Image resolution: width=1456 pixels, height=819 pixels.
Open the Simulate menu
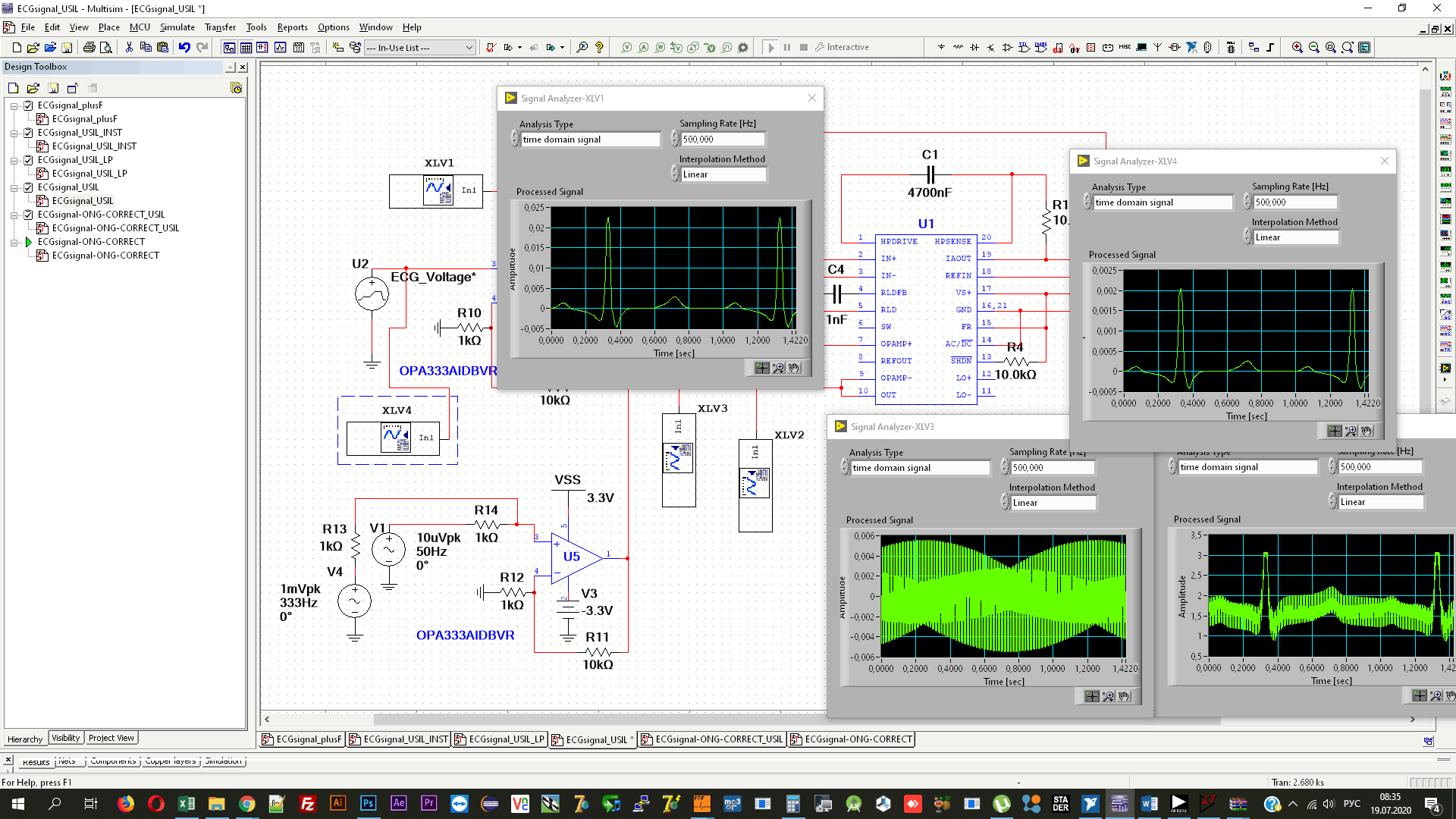click(177, 27)
